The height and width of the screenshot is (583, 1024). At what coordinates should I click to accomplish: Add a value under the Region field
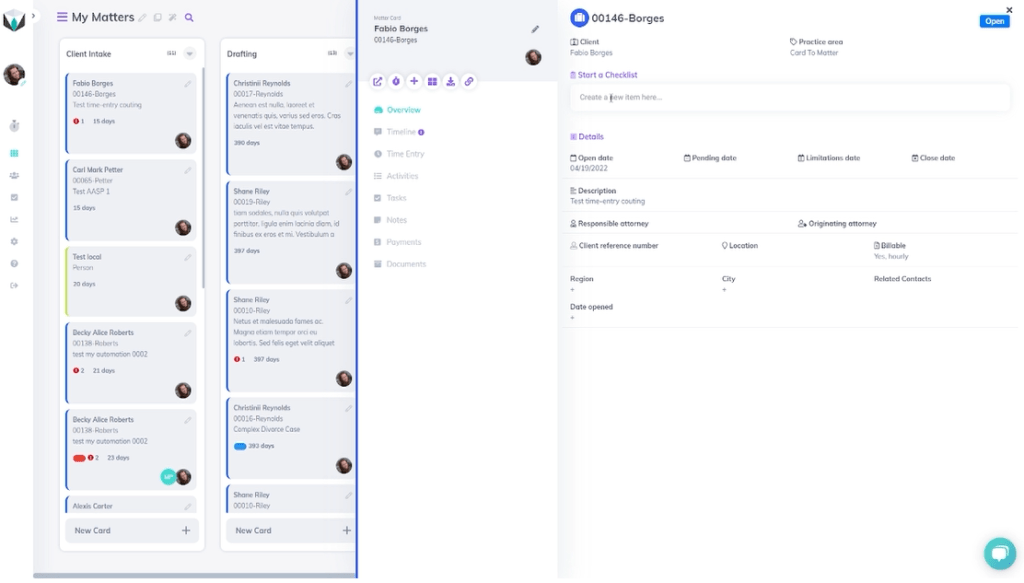573,290
